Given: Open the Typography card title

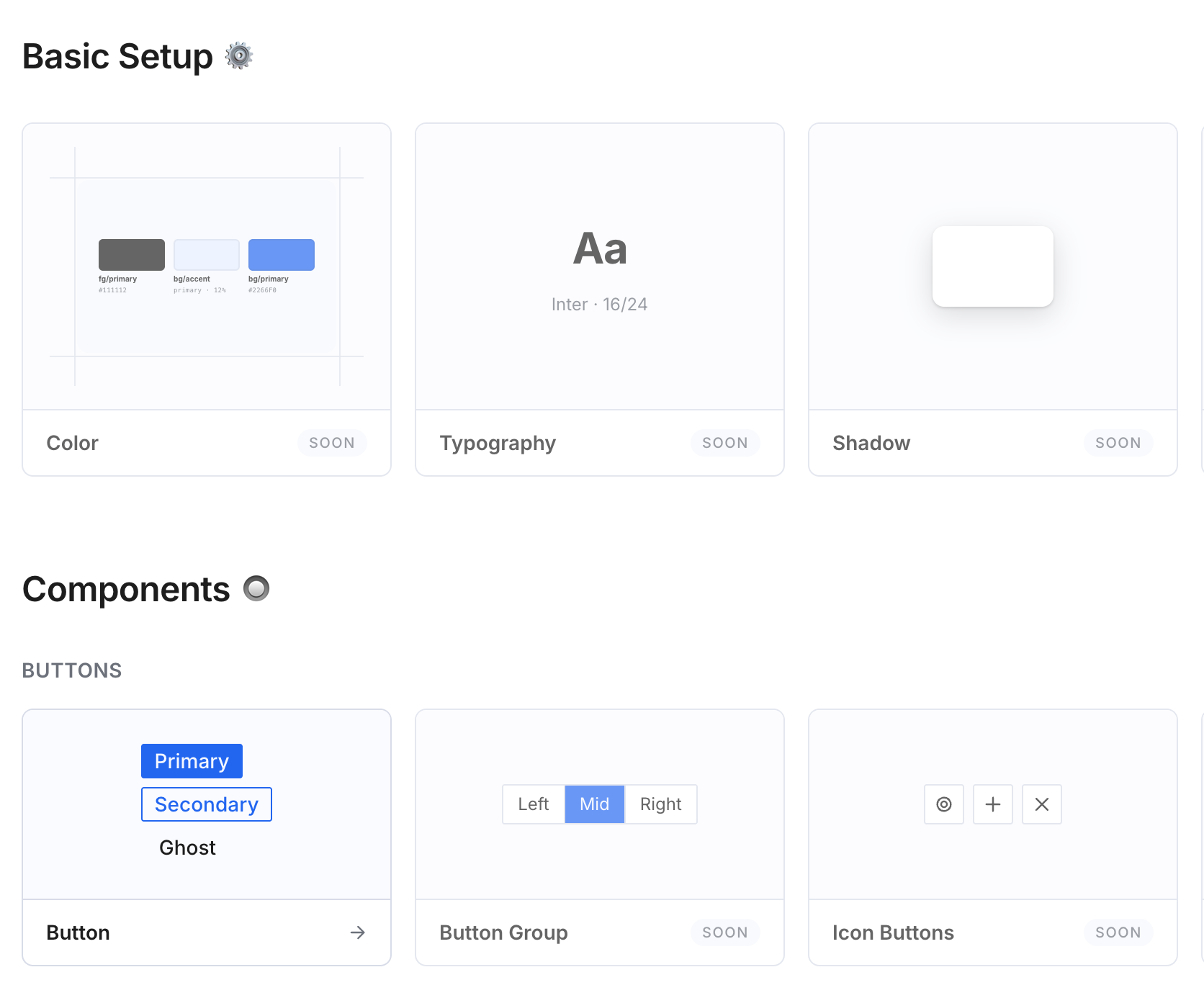Looking at the screenshot, I should pos(498,443).
